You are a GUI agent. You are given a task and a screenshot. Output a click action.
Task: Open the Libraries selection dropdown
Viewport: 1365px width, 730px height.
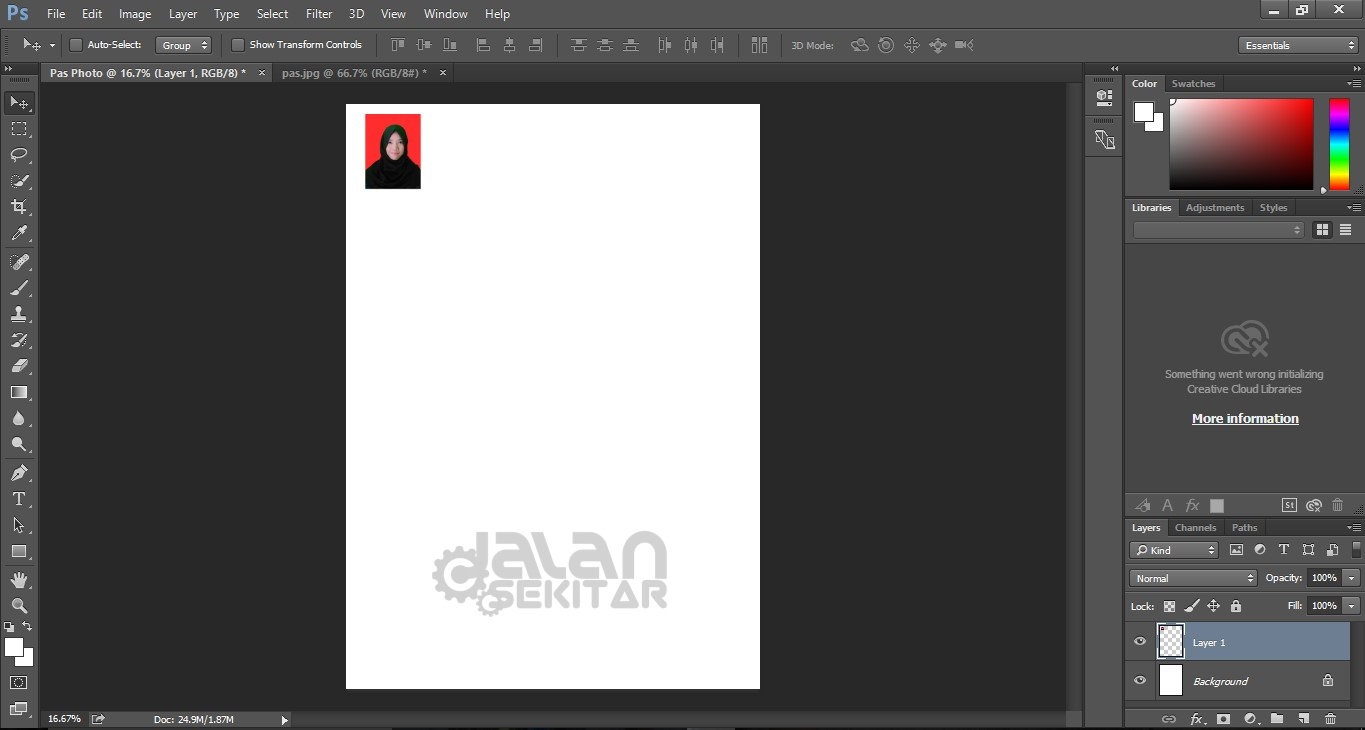[x=1219, y=230]
